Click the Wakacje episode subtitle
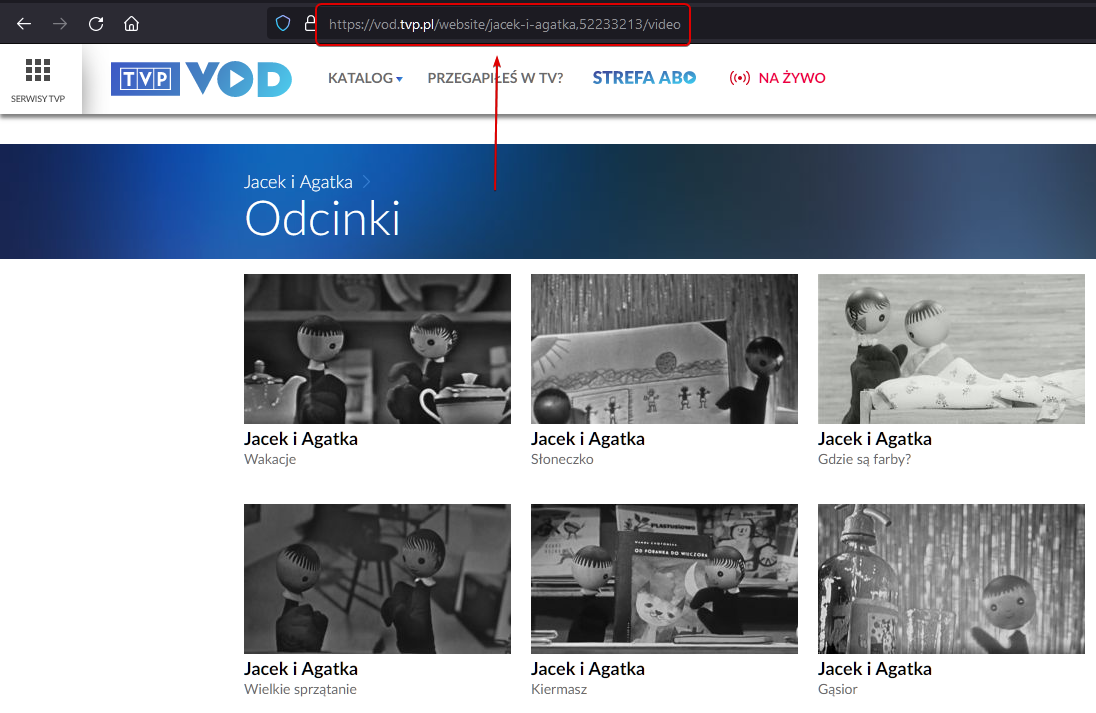Viewport: 1096px width, 713px height. [270, 460]
